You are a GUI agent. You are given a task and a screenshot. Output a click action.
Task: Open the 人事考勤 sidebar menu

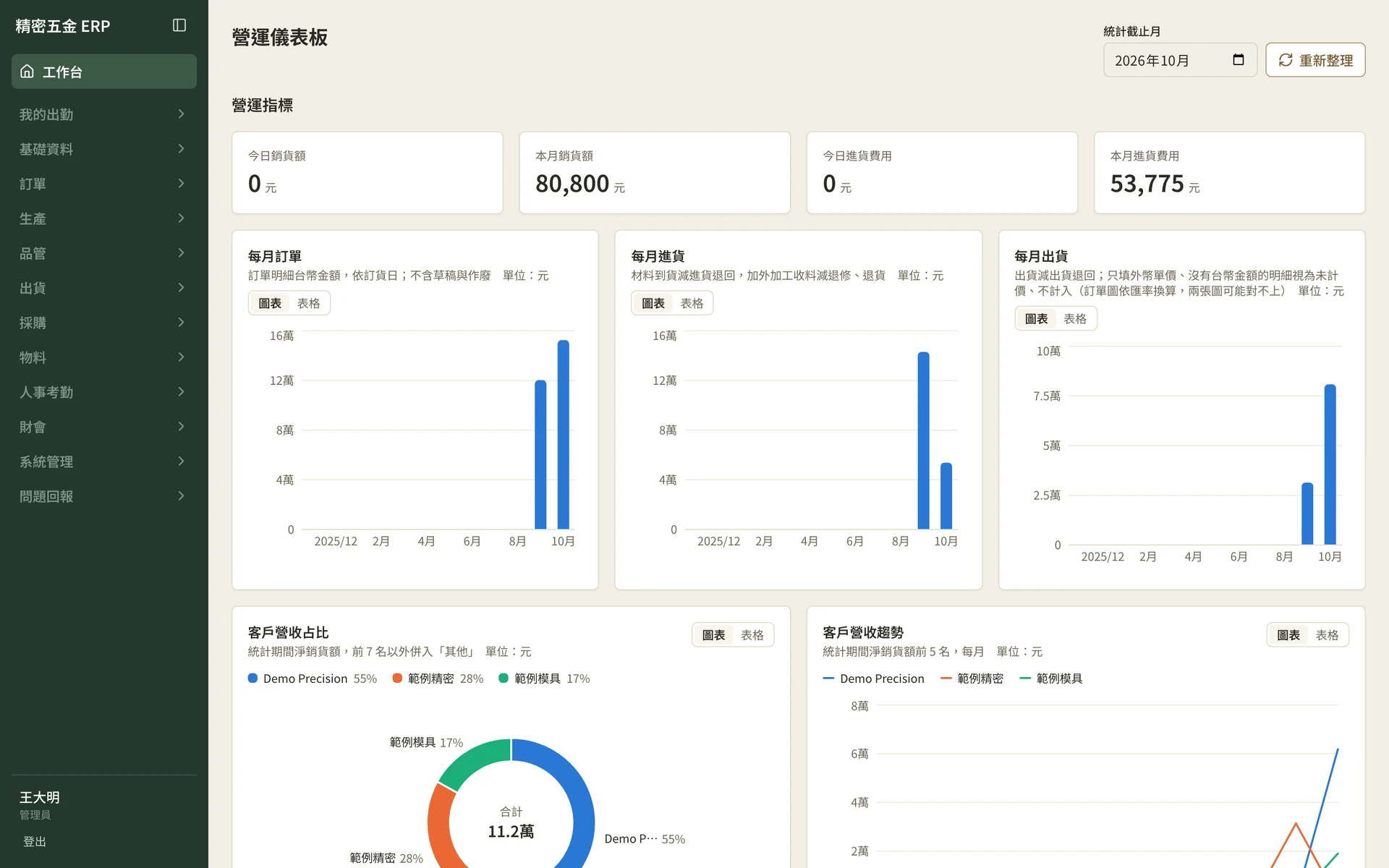[104, 392]
